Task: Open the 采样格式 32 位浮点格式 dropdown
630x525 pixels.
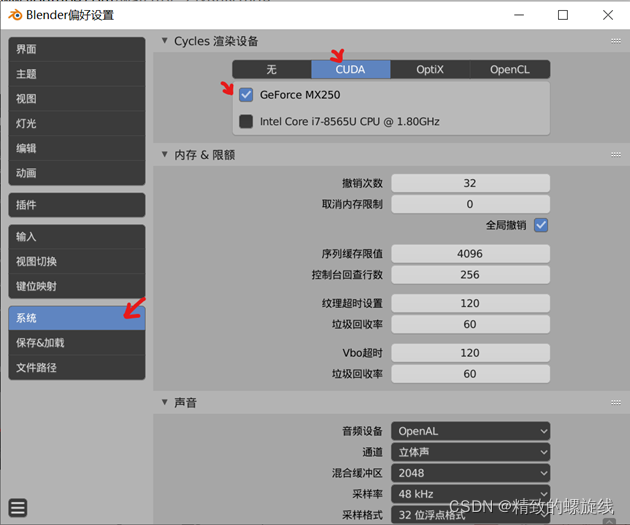Action: pos(470,515)
